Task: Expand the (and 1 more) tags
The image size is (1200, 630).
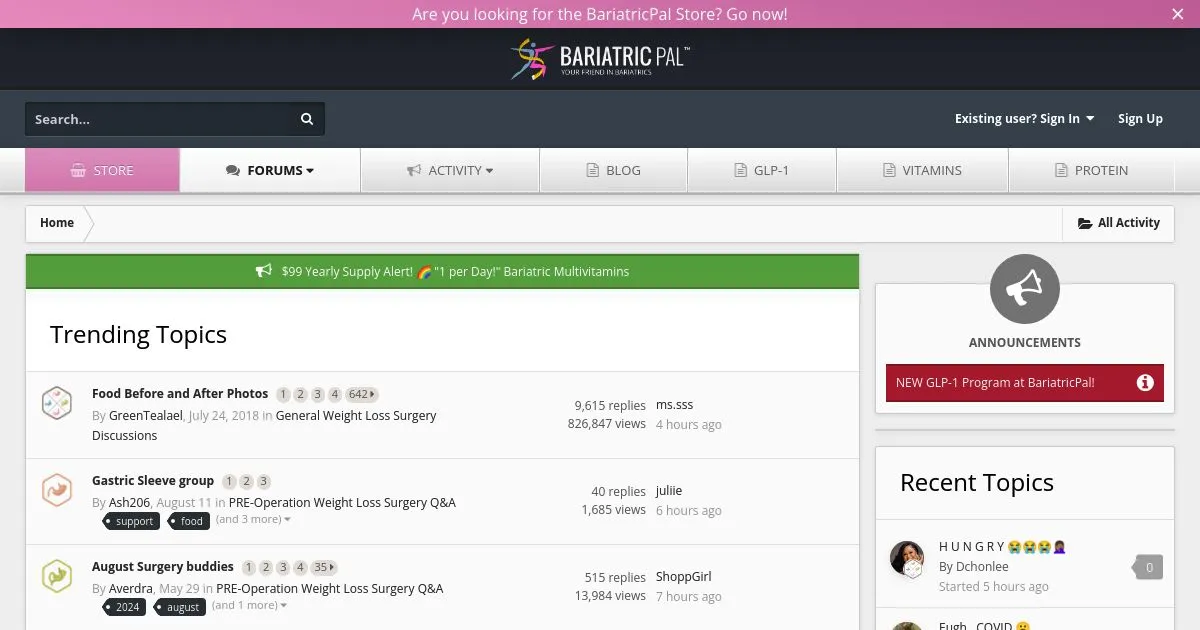Action: click(x=250, y=606)
